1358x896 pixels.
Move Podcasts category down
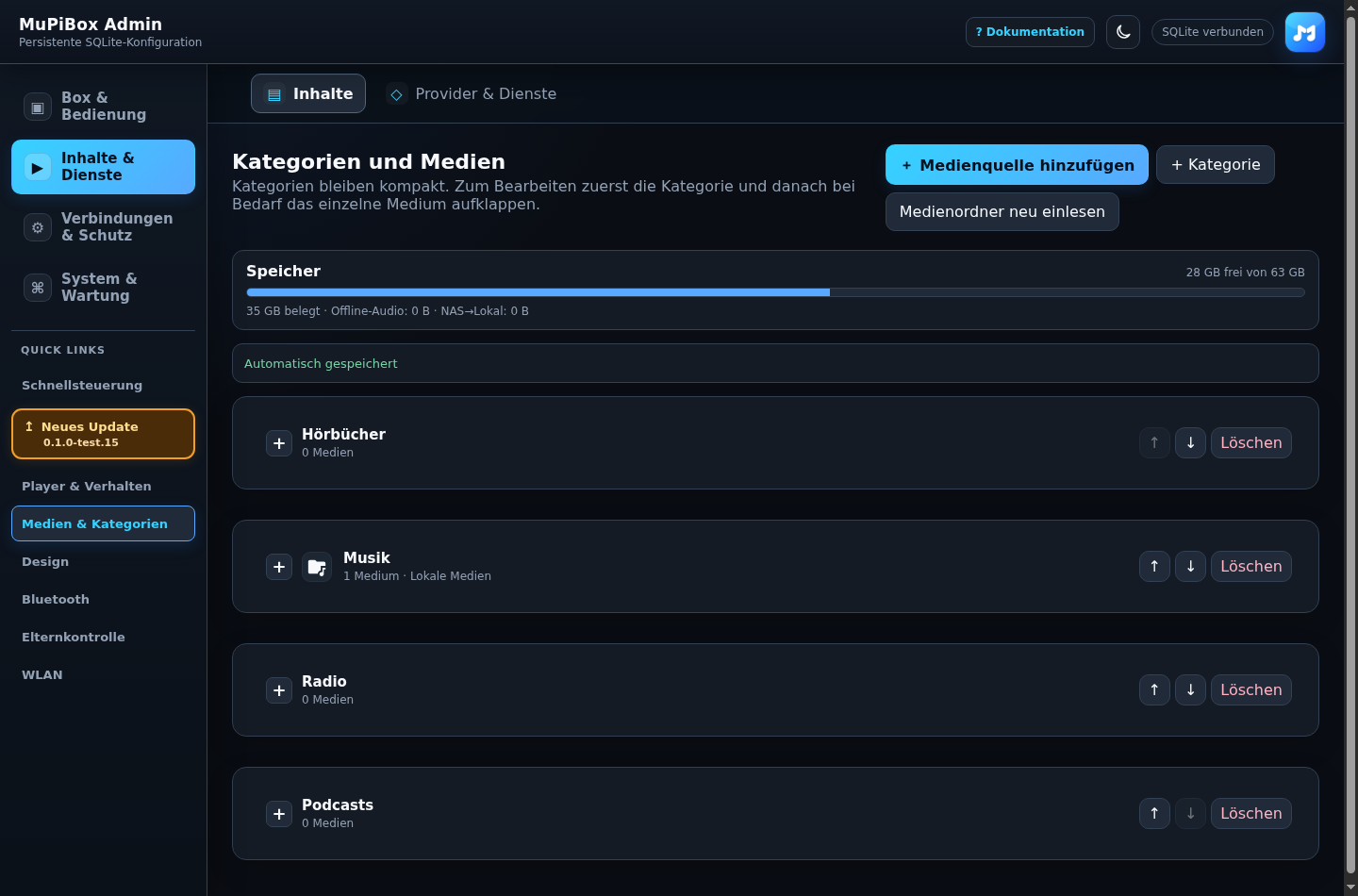coord(1190,814)
